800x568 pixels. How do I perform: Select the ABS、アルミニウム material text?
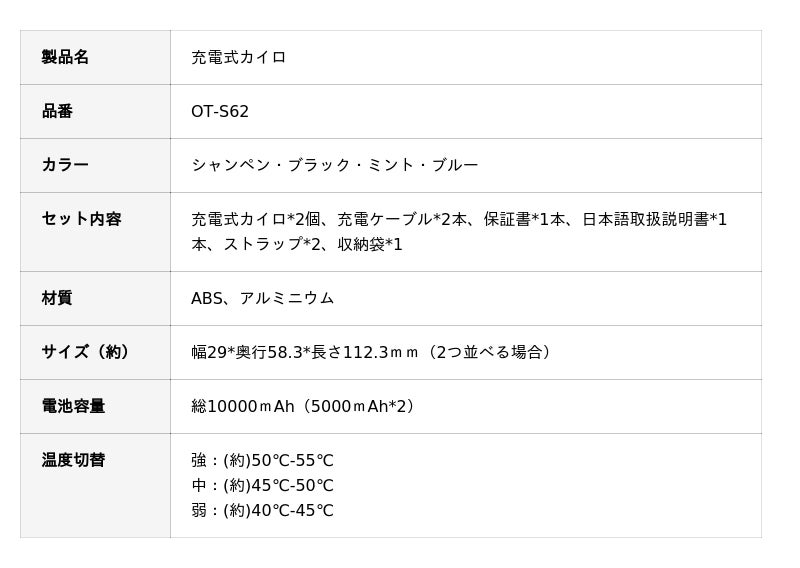tap(262, 298)
